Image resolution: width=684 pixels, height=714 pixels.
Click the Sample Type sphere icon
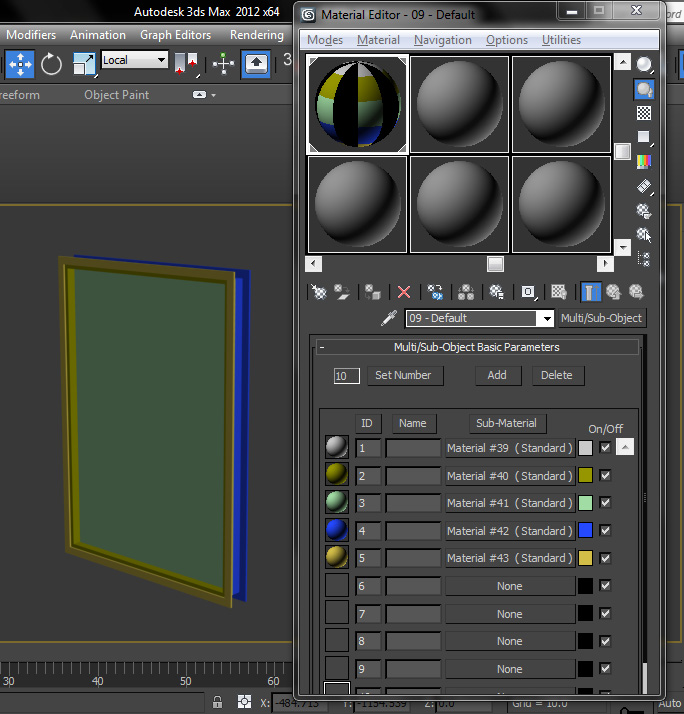[x=644, y=65]
